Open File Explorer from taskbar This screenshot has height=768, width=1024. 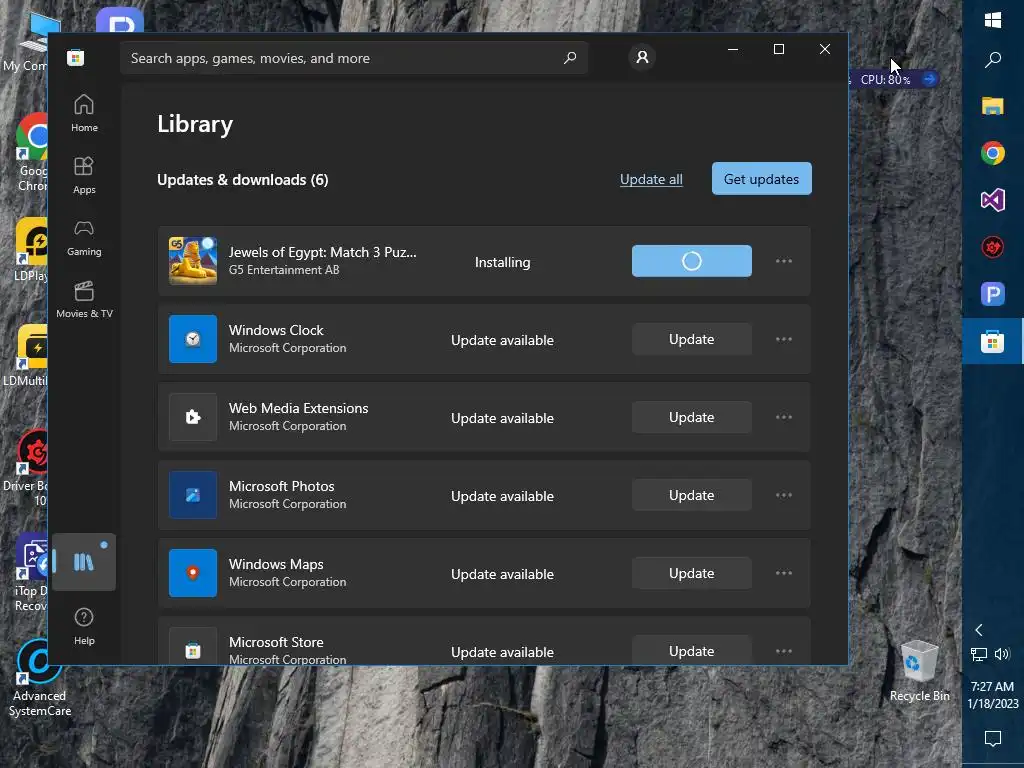pos(993,106)
